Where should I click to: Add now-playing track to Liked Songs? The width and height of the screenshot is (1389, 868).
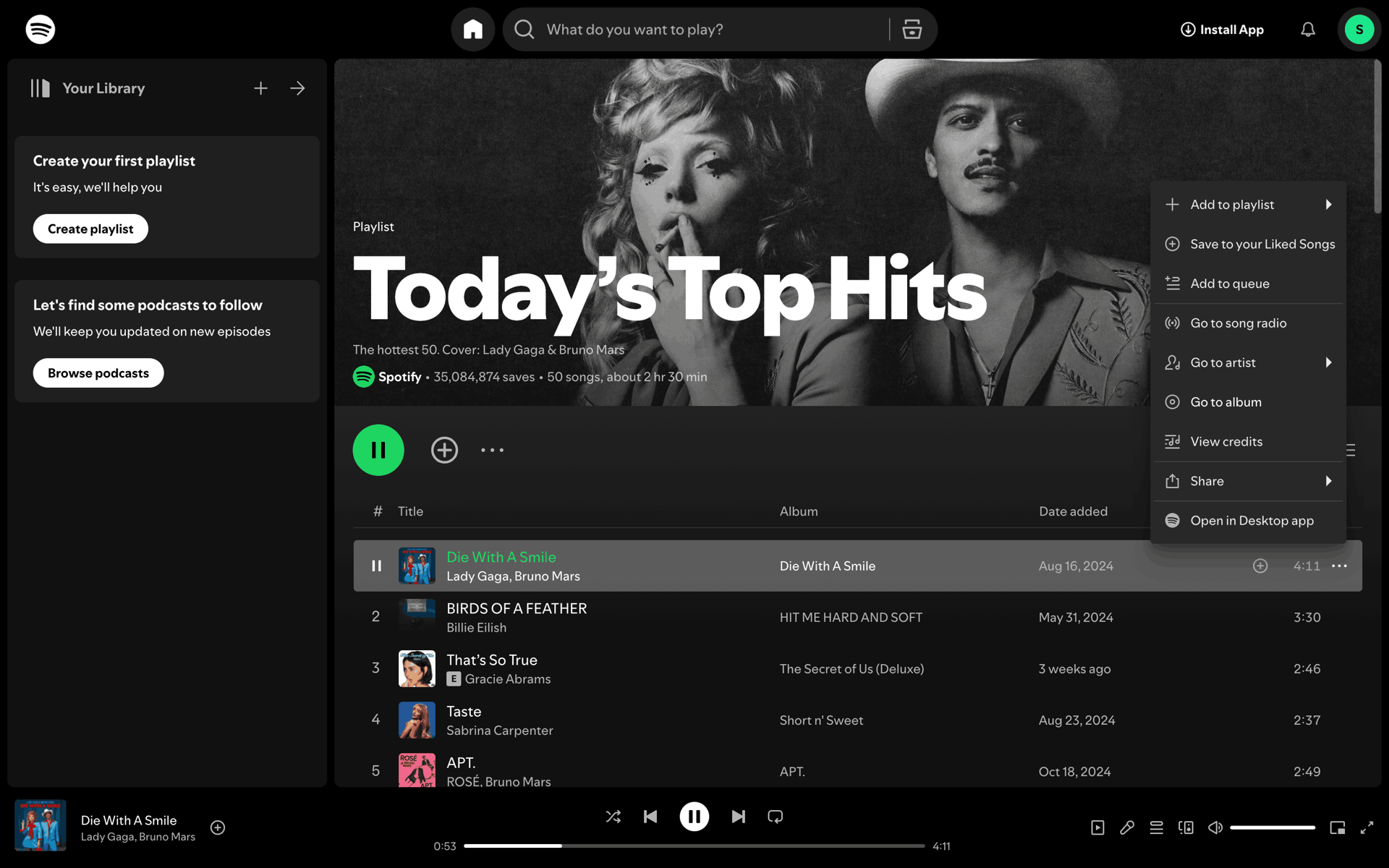click(218, 827)
